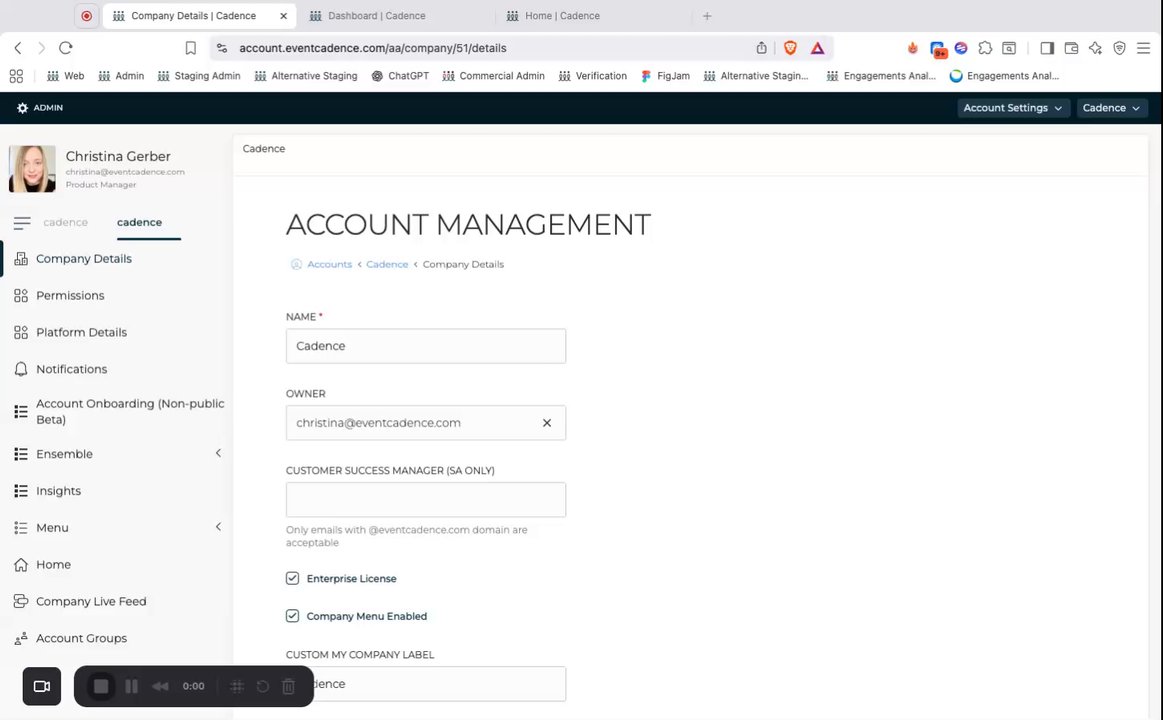Image resolution: width=1163 pixels, height=720 pixels.
Task: Click the browser forward arrow
Action: tap(42, 48)
